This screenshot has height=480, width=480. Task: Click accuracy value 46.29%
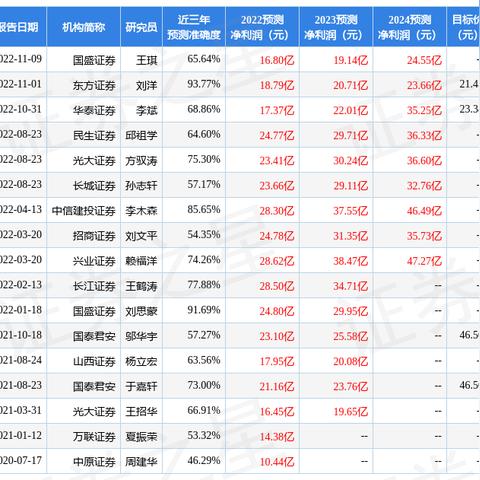click(x=204, y=460)
